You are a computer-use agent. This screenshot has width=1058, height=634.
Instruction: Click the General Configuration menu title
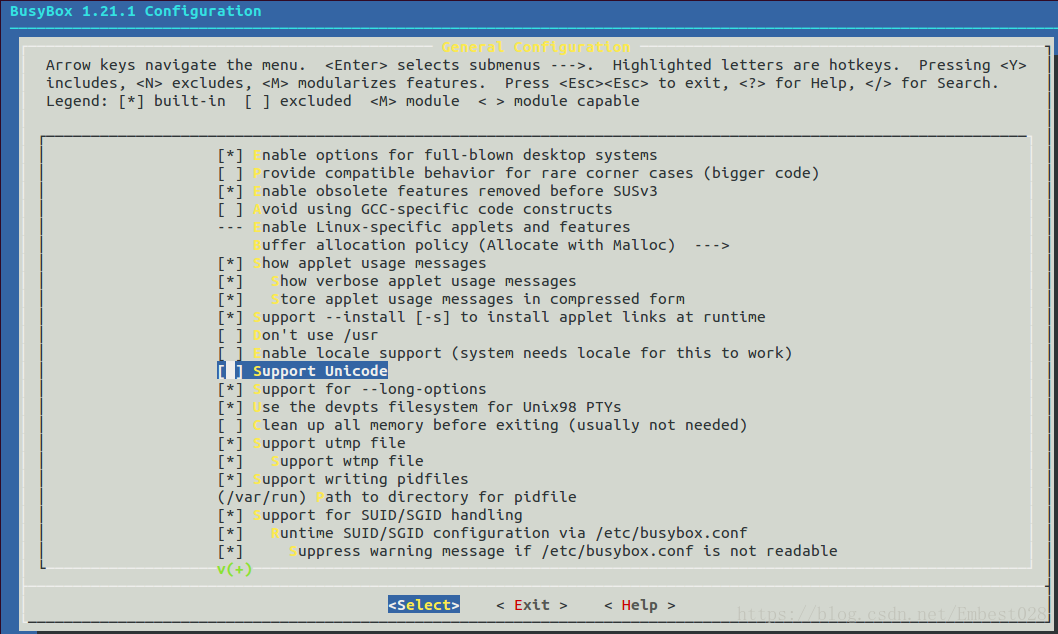point(536,47)
